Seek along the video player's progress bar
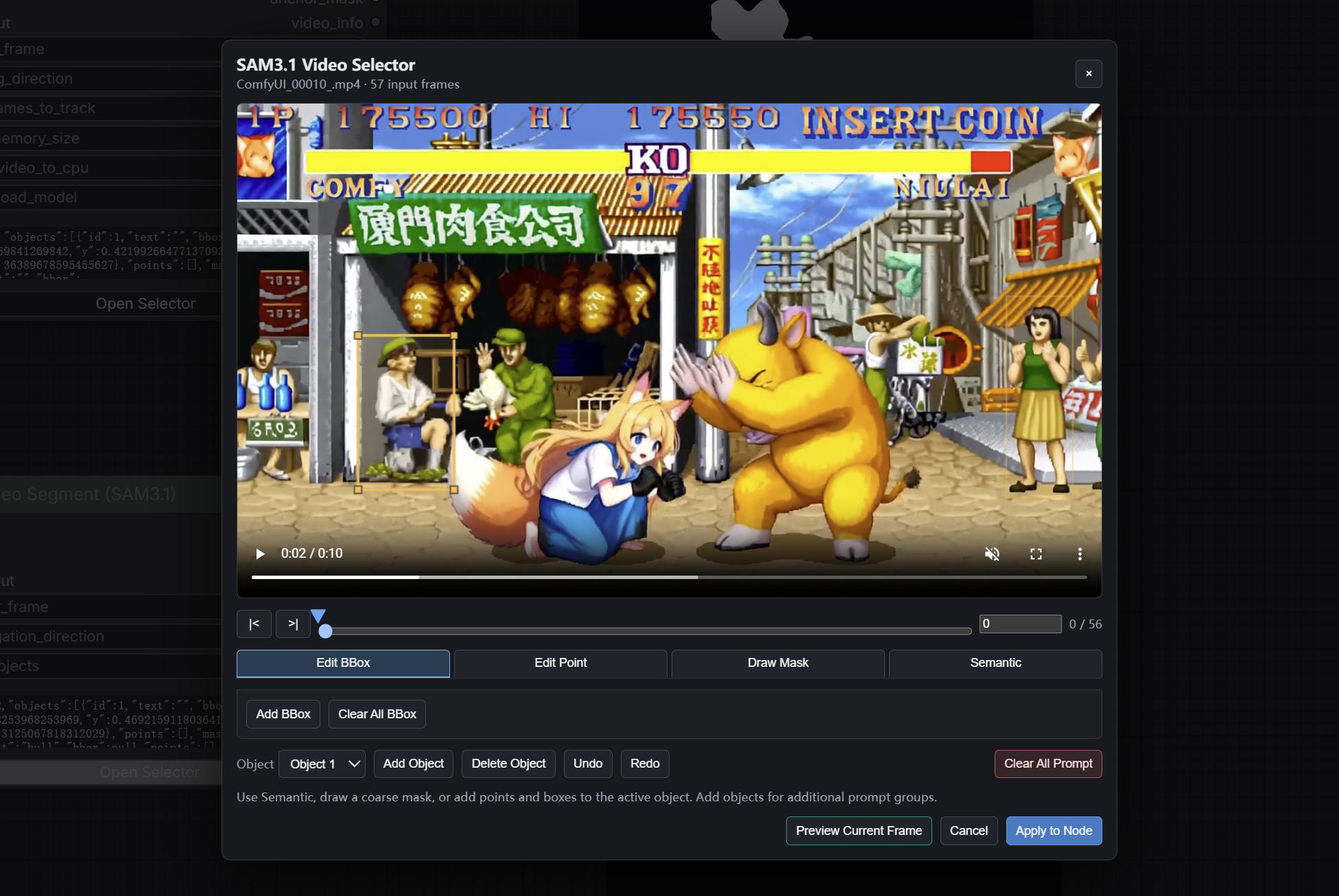 coord(669,577)
